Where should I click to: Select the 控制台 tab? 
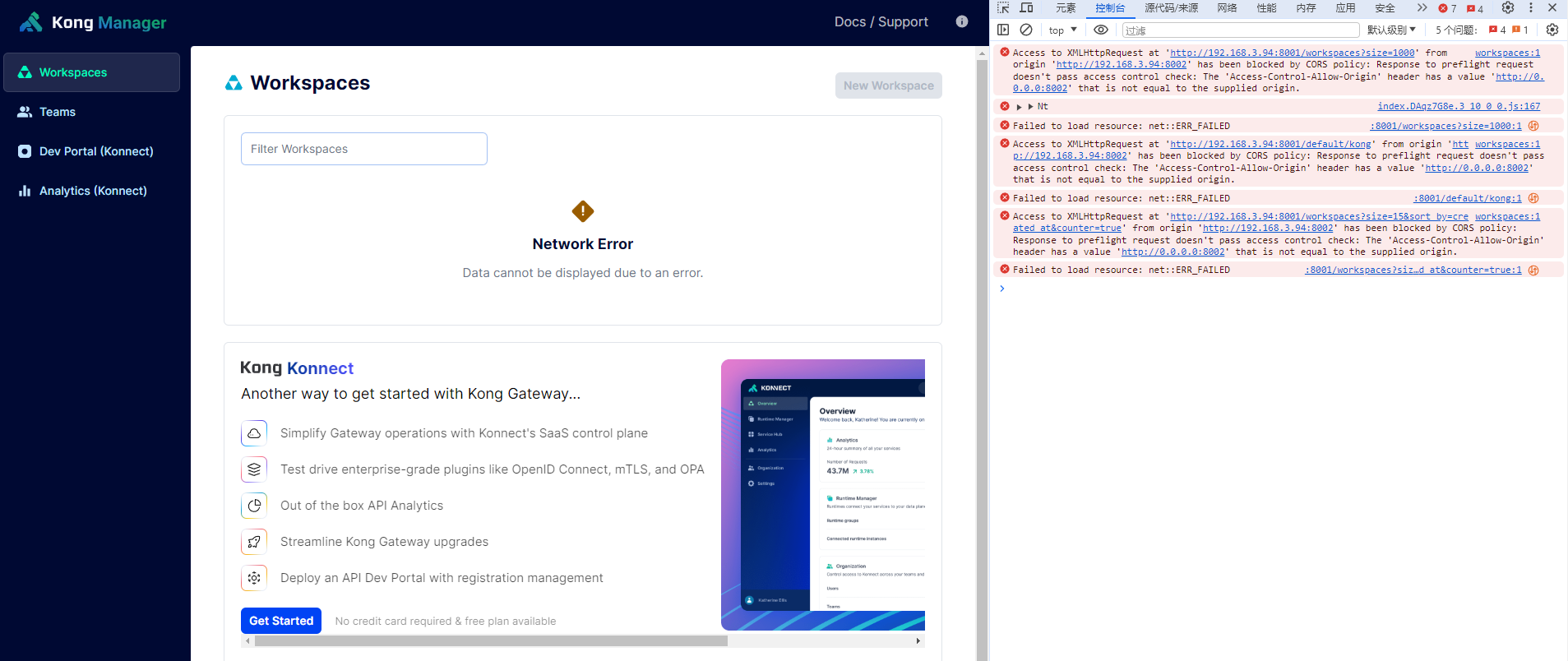1110,8
